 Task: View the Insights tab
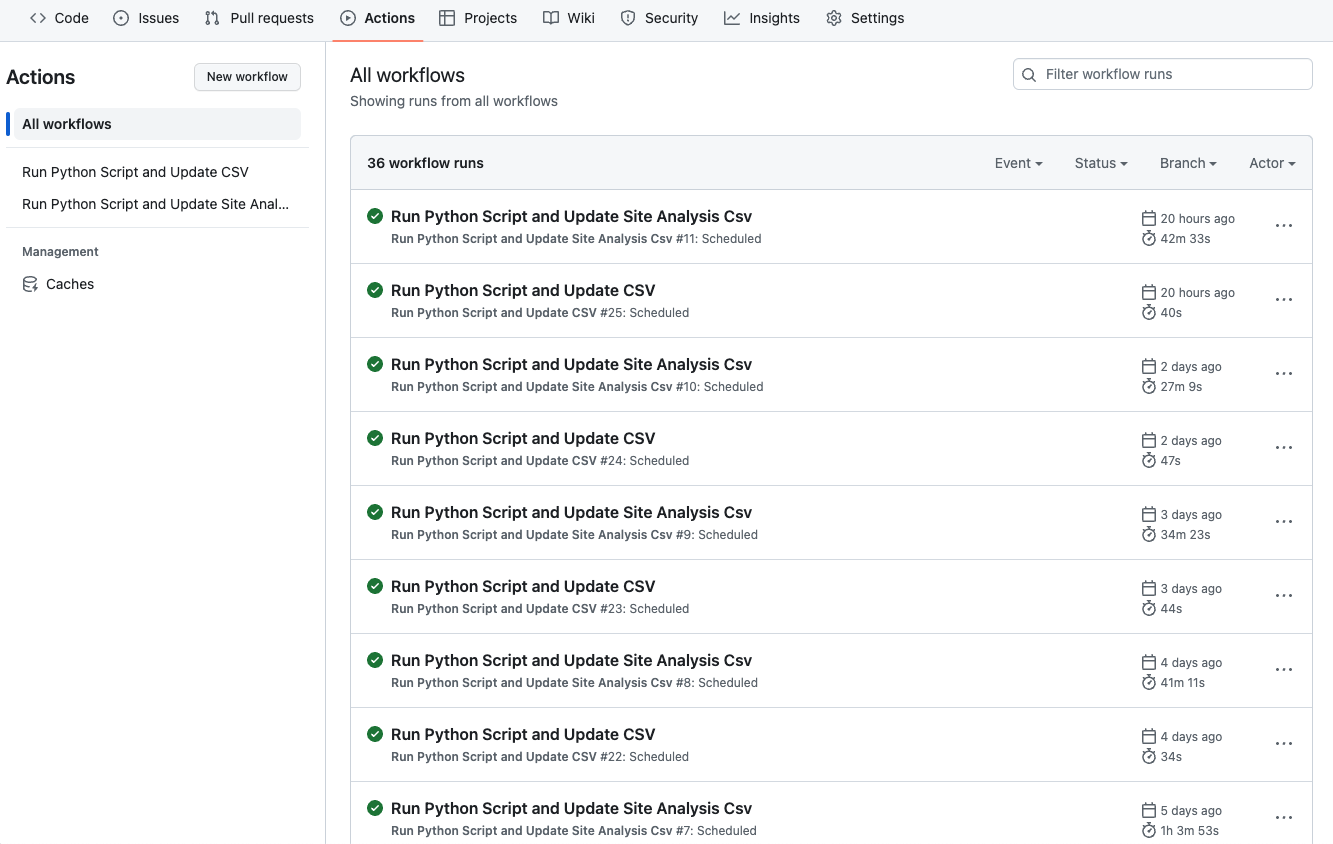[762, 18]
